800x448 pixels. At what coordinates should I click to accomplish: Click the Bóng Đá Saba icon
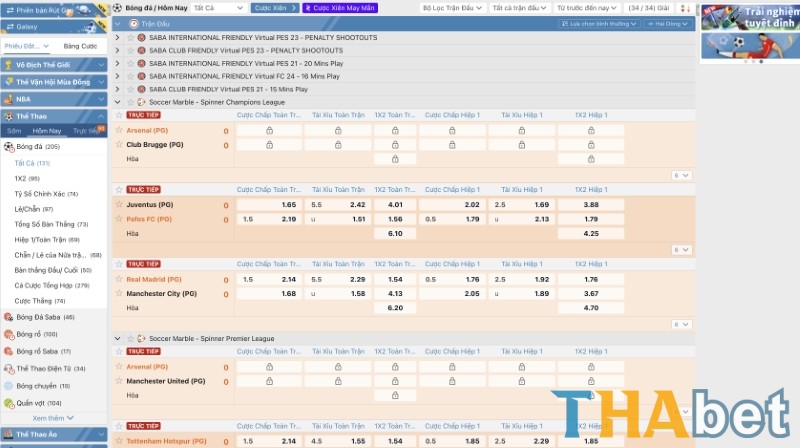coord(9,317)
